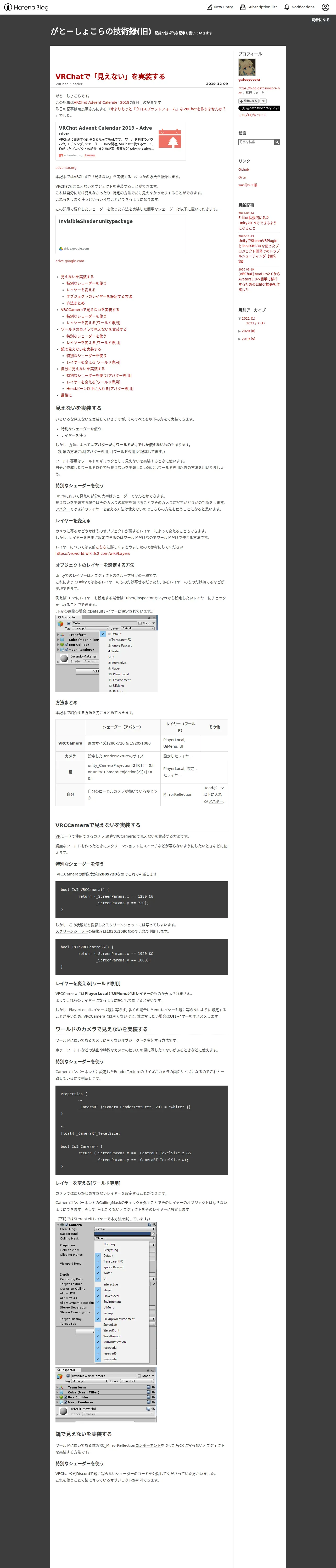Open the wikiのメモ帳 sidebar link

tap(248, 185)
